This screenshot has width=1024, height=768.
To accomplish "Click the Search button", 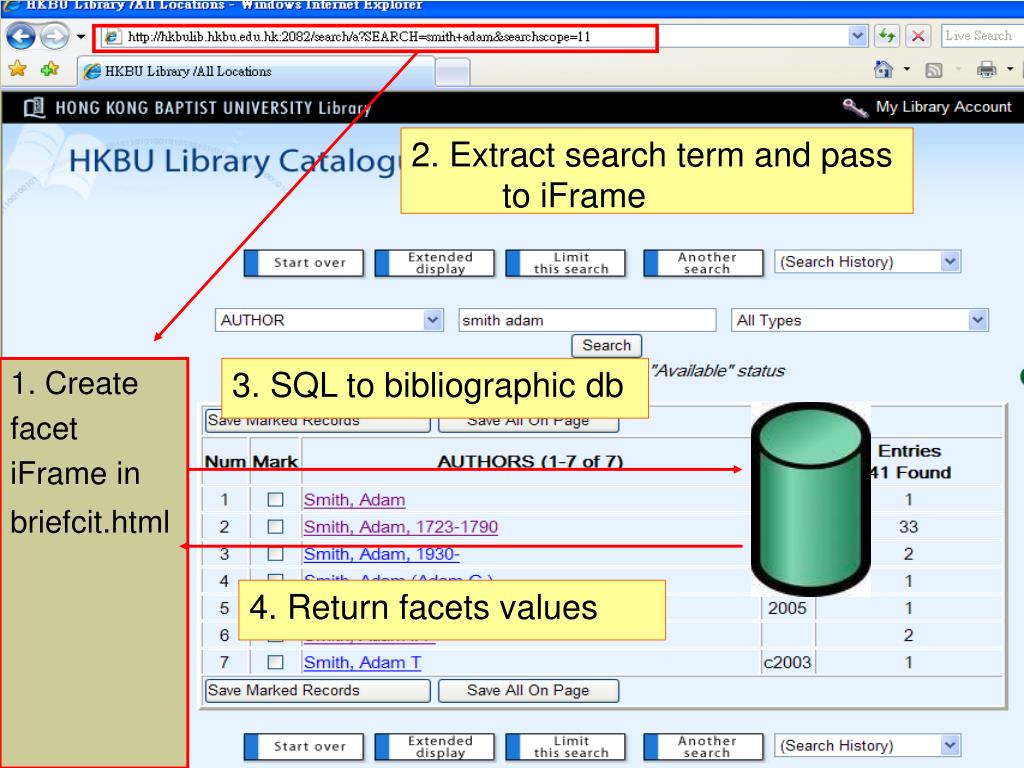I will tap(607, 345).
